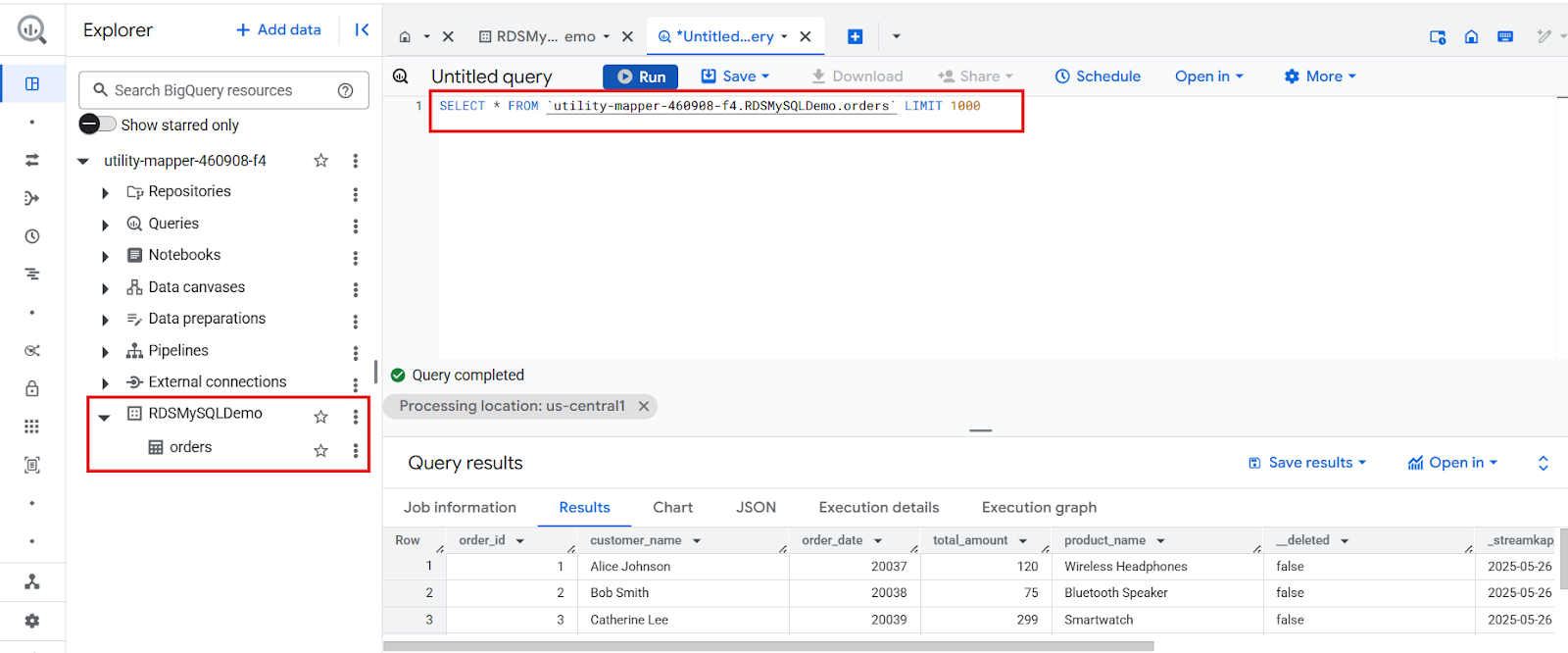Open settings gear in left sidebar
The width and height of the screenshot is (1568, 653).
32,621
